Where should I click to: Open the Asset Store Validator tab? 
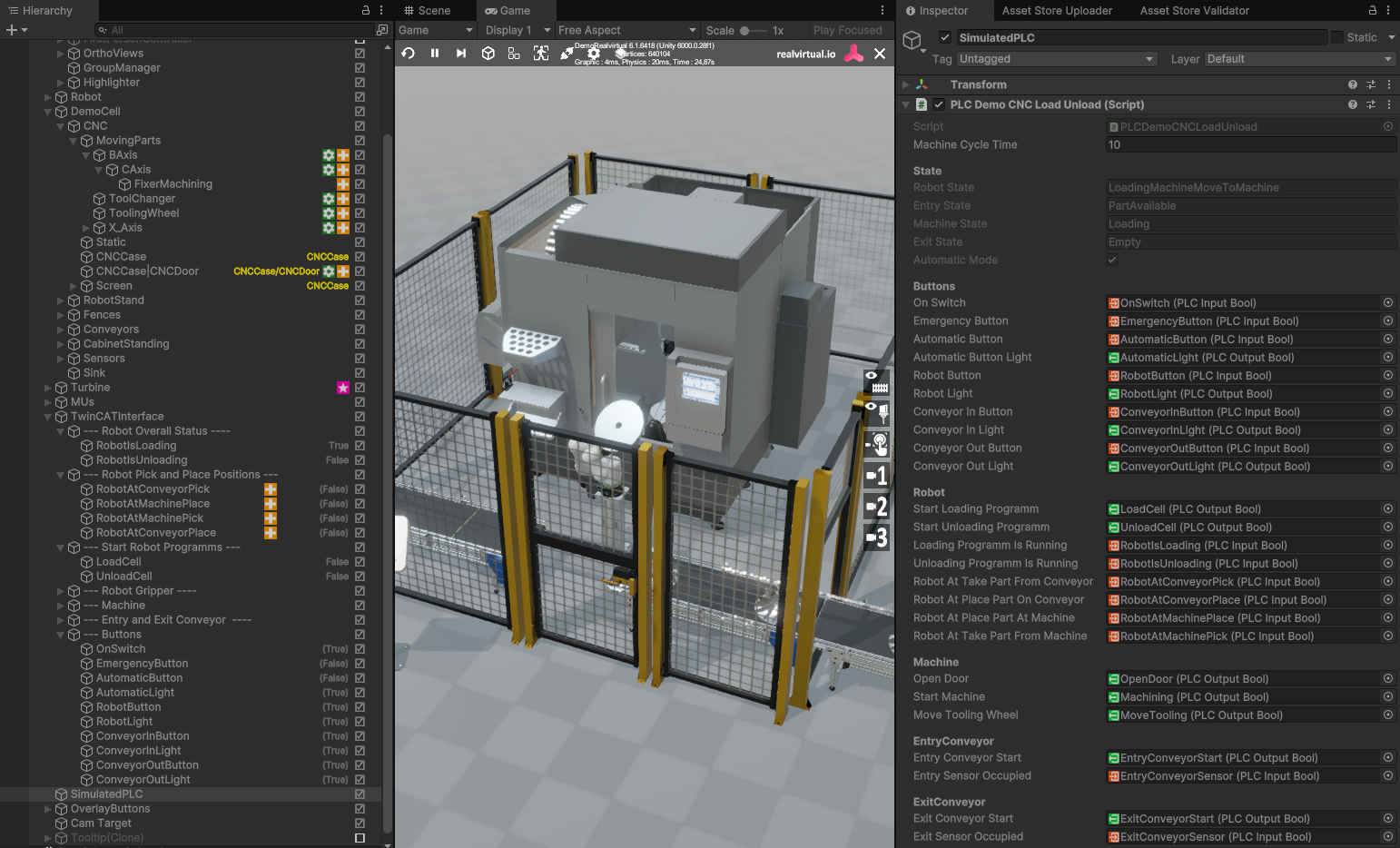coord(1194,11)
